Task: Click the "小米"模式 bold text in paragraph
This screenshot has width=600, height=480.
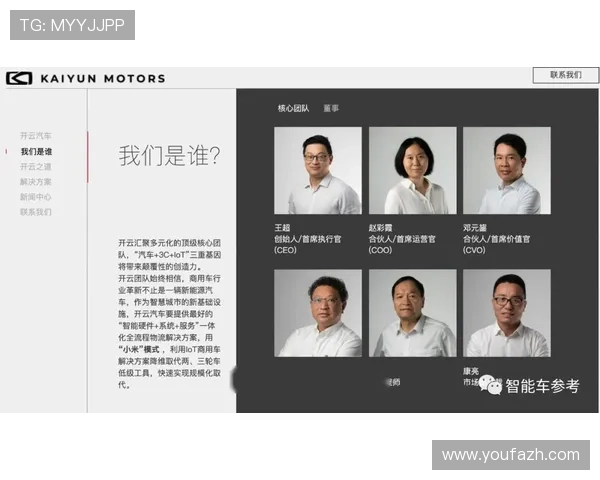Action: coord(139,349)
